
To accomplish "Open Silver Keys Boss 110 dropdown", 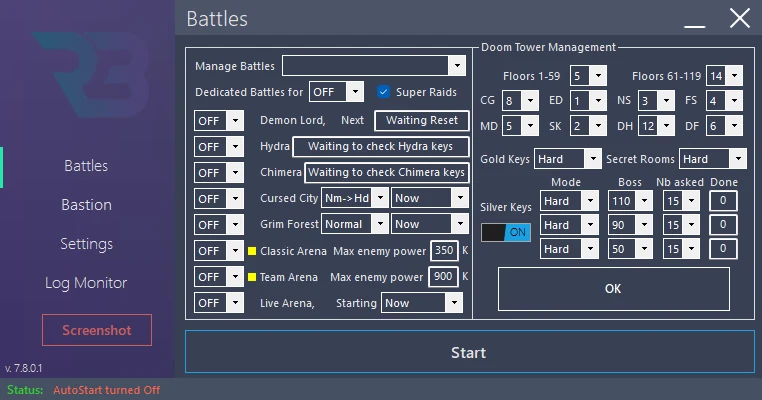I will [x=630, y=201].
